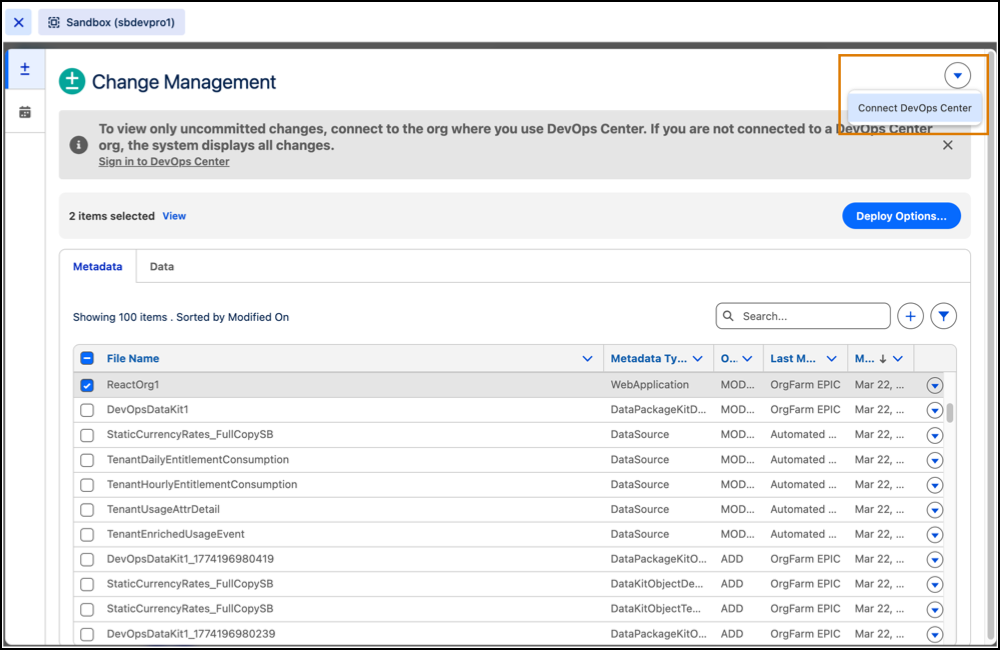
Task: Click the table's vertical scrollbar thumb
Action: pos(950,412)
